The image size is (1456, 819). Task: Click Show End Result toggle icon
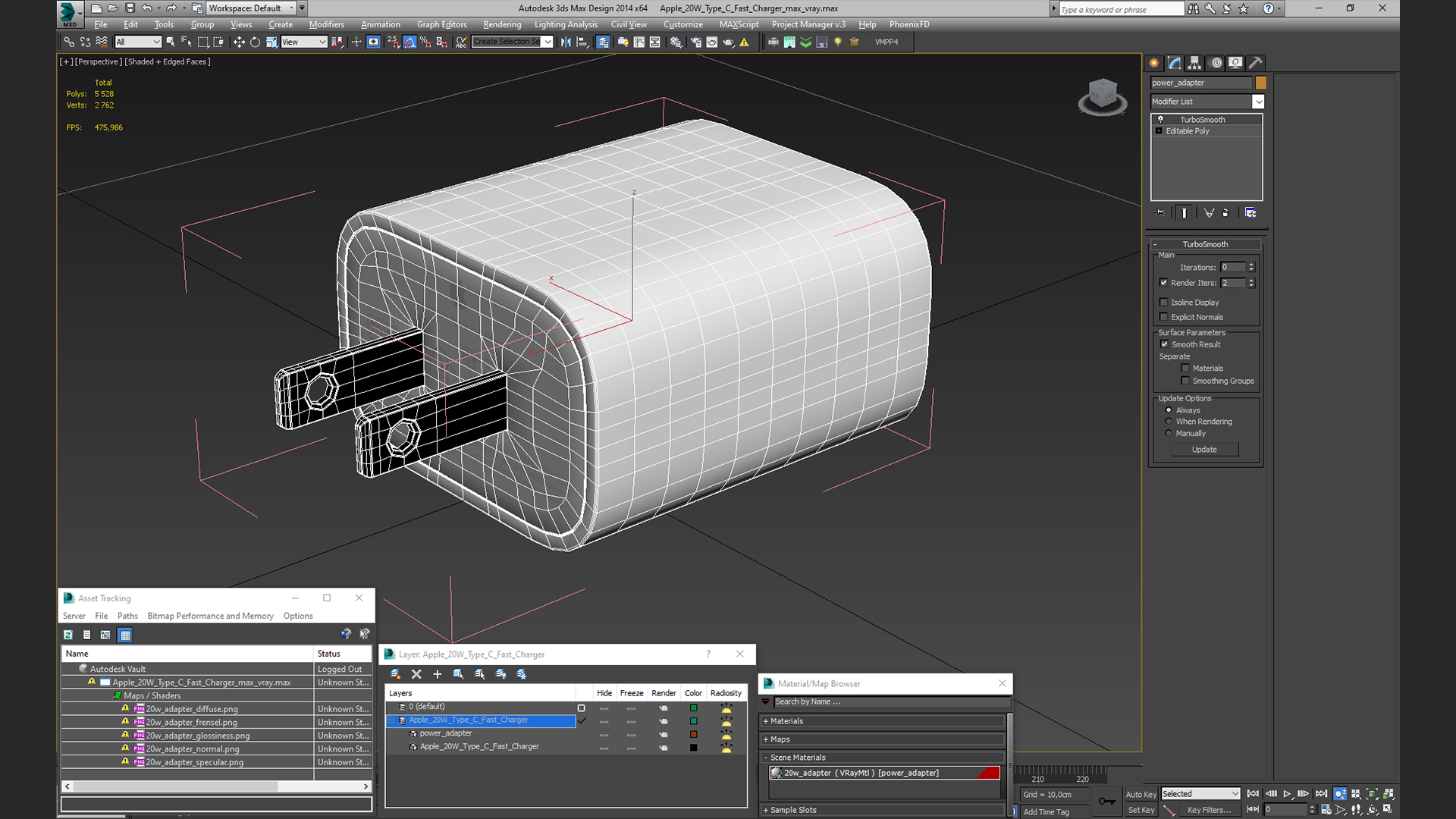pyautogui.click(x=1185, y=213)
